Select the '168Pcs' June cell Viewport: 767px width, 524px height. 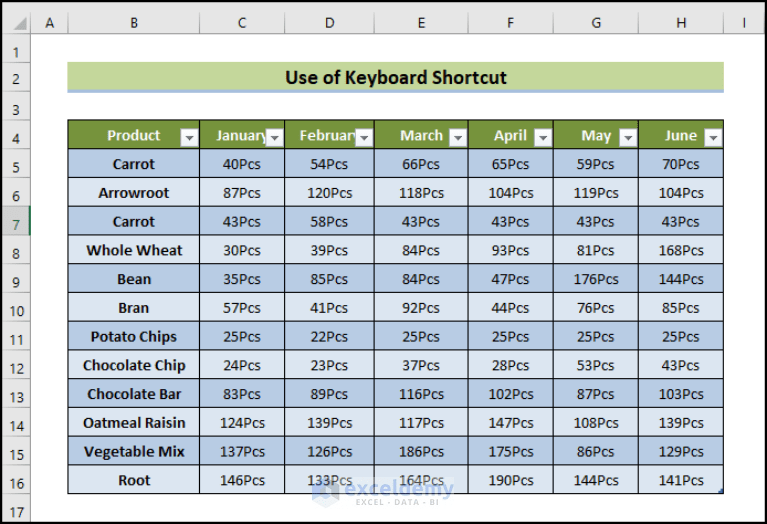[681, 250]
